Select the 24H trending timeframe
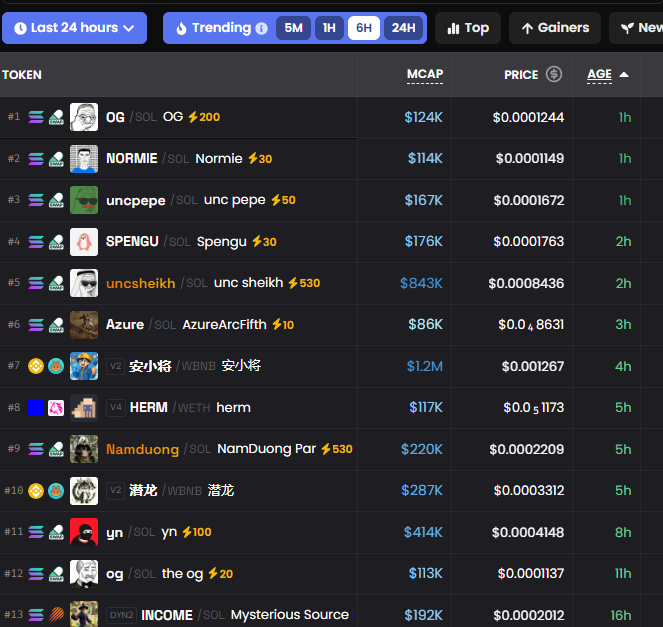The height and width of the screenshot is (627, 663). pos(403,28)
